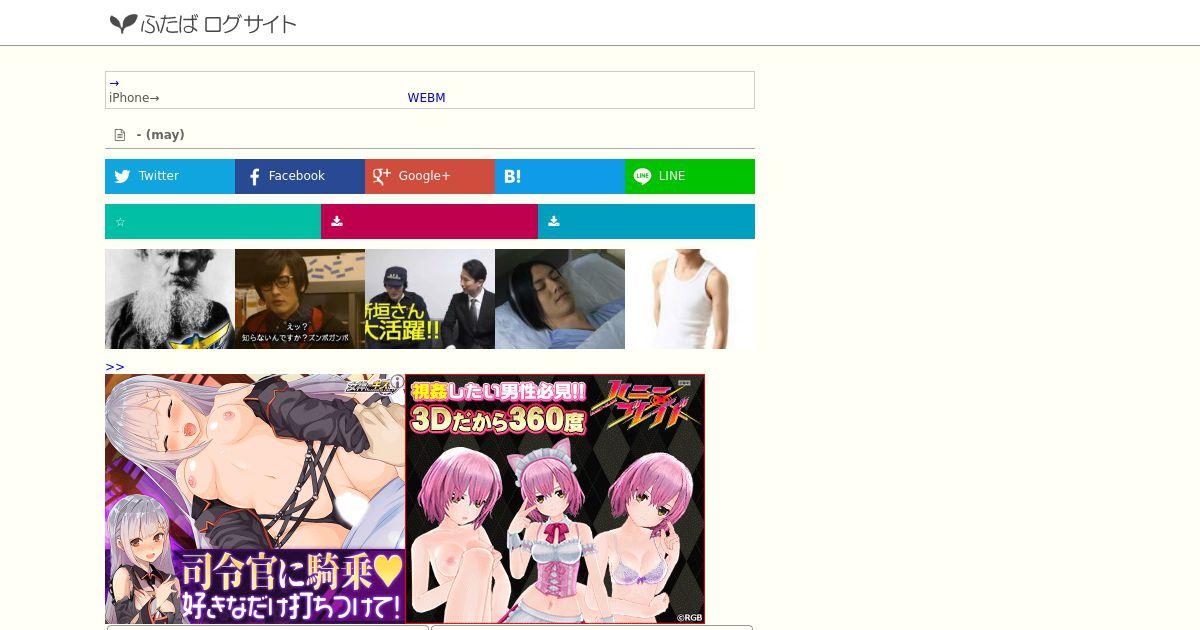Click the Google+ g icon
Image resolution: width=1200 pixels, height=630 pixels.
(x=381, y=176)
